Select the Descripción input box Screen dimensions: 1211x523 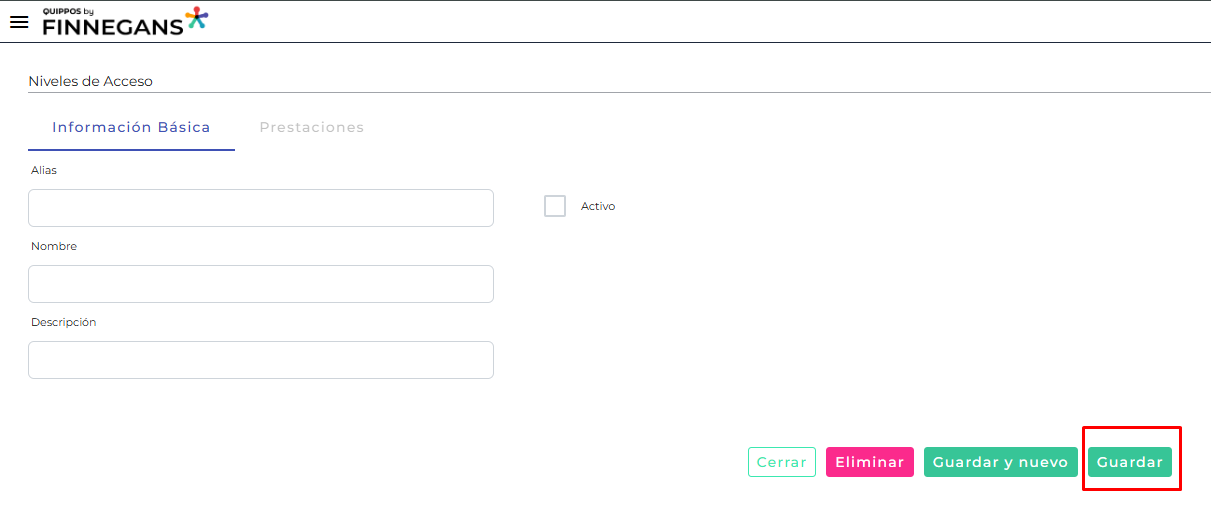(x=261, y=360)
